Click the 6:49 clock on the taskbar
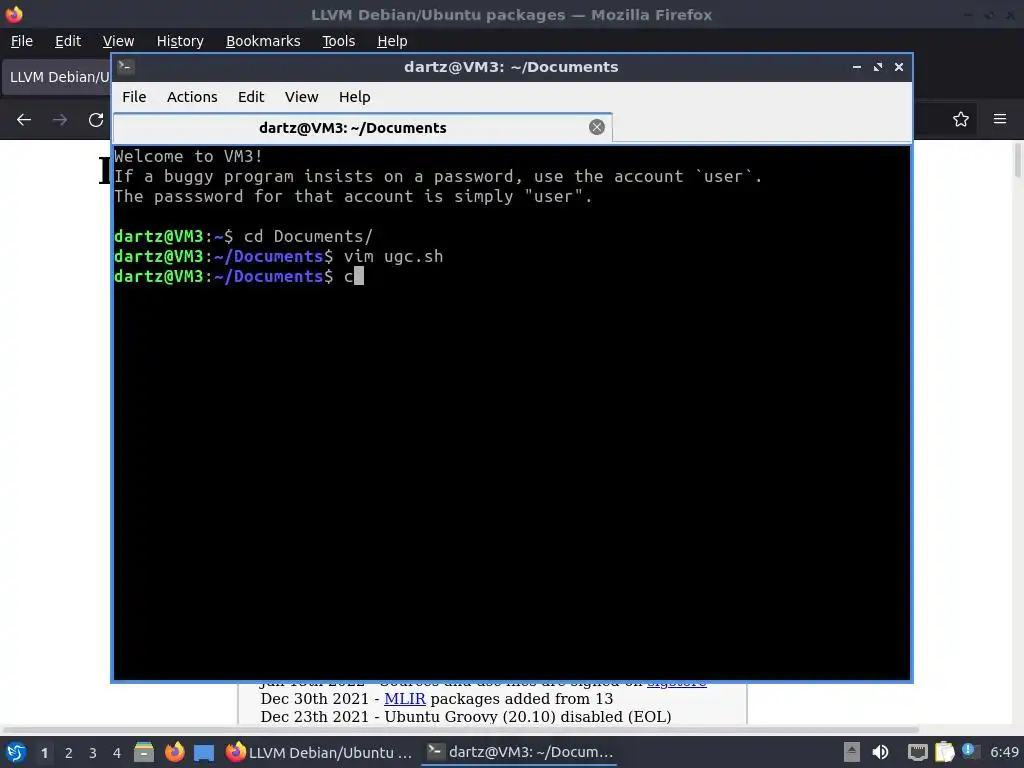 [x=1004, y=752]
